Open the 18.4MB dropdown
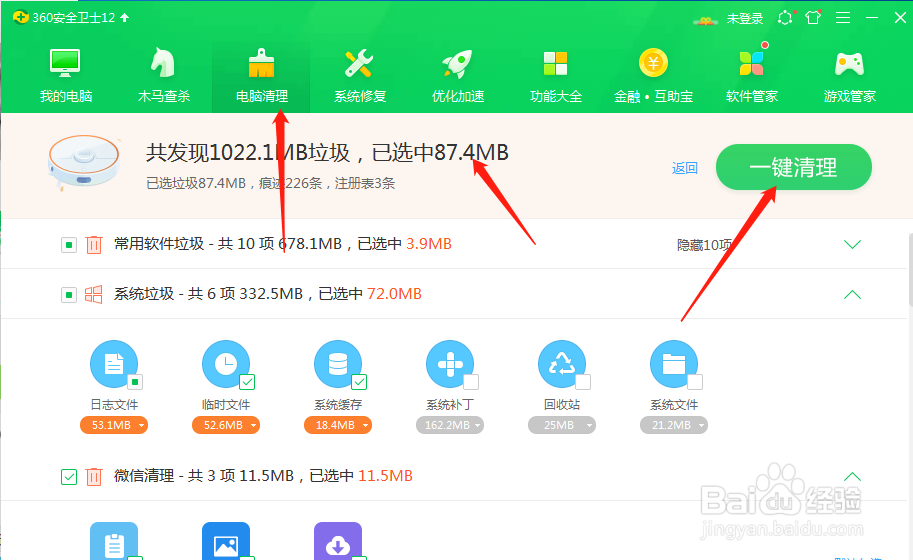This screenshot has height=560, width=913. point(338,426)
